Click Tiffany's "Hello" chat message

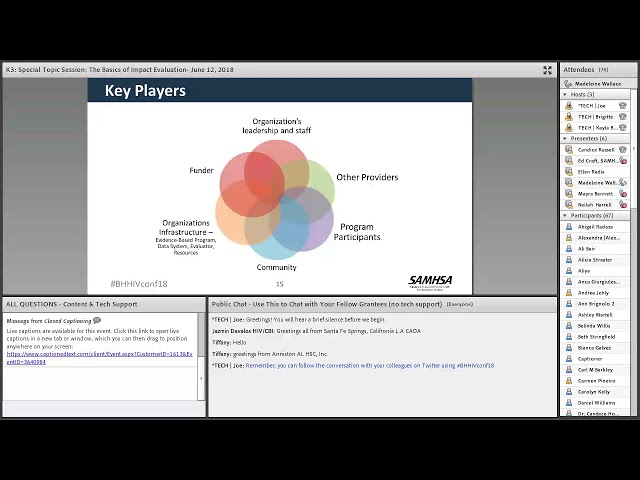(x=229, y=342)
